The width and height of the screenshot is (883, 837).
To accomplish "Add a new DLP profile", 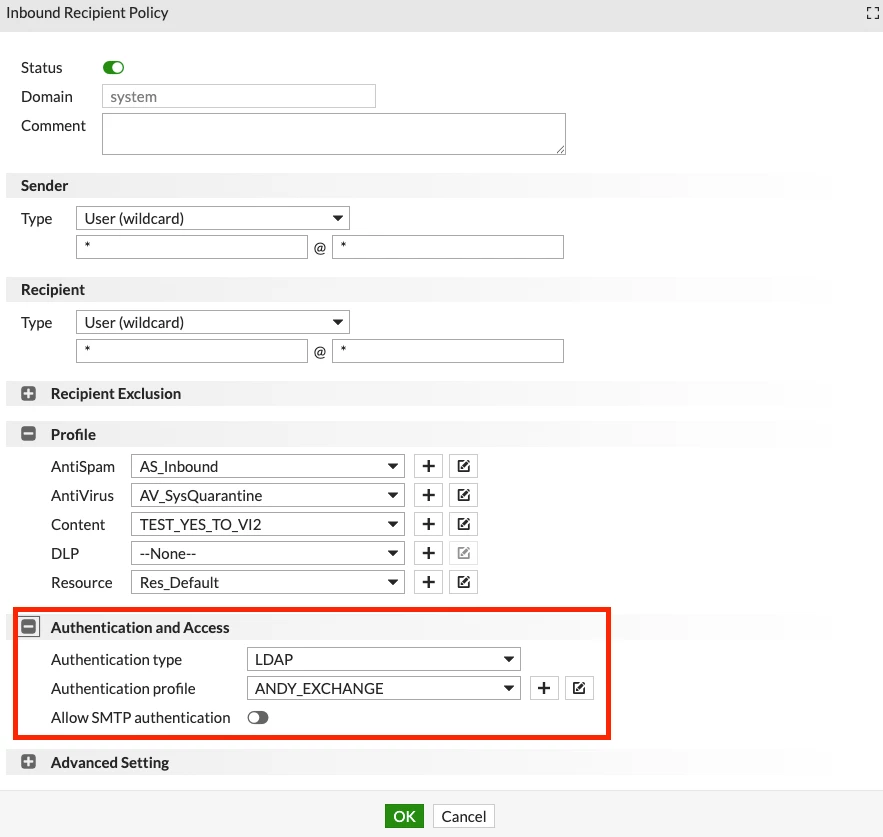I will click(x=429, y=554).
